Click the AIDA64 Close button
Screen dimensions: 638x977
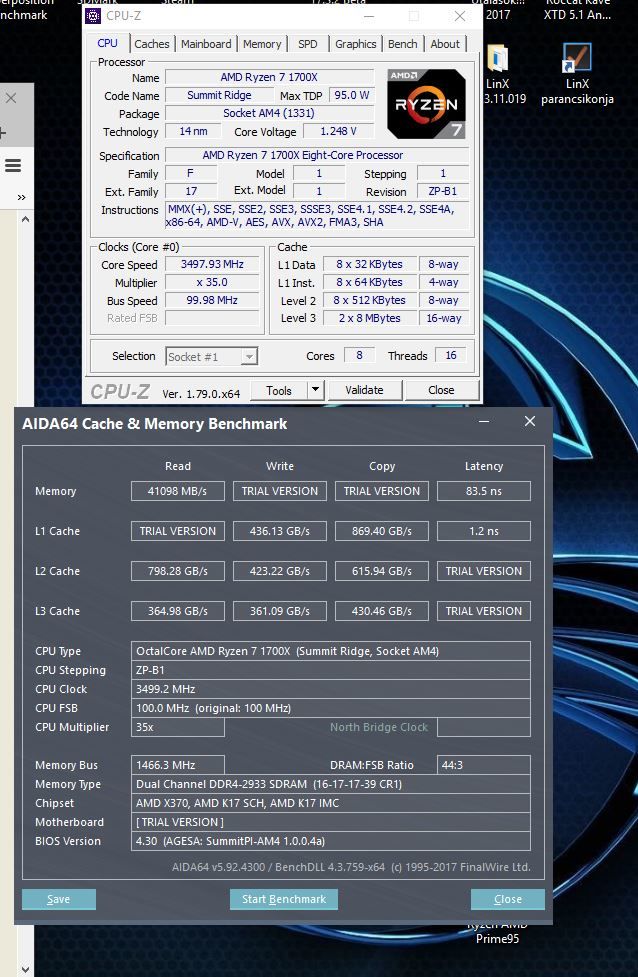[508, 899]
